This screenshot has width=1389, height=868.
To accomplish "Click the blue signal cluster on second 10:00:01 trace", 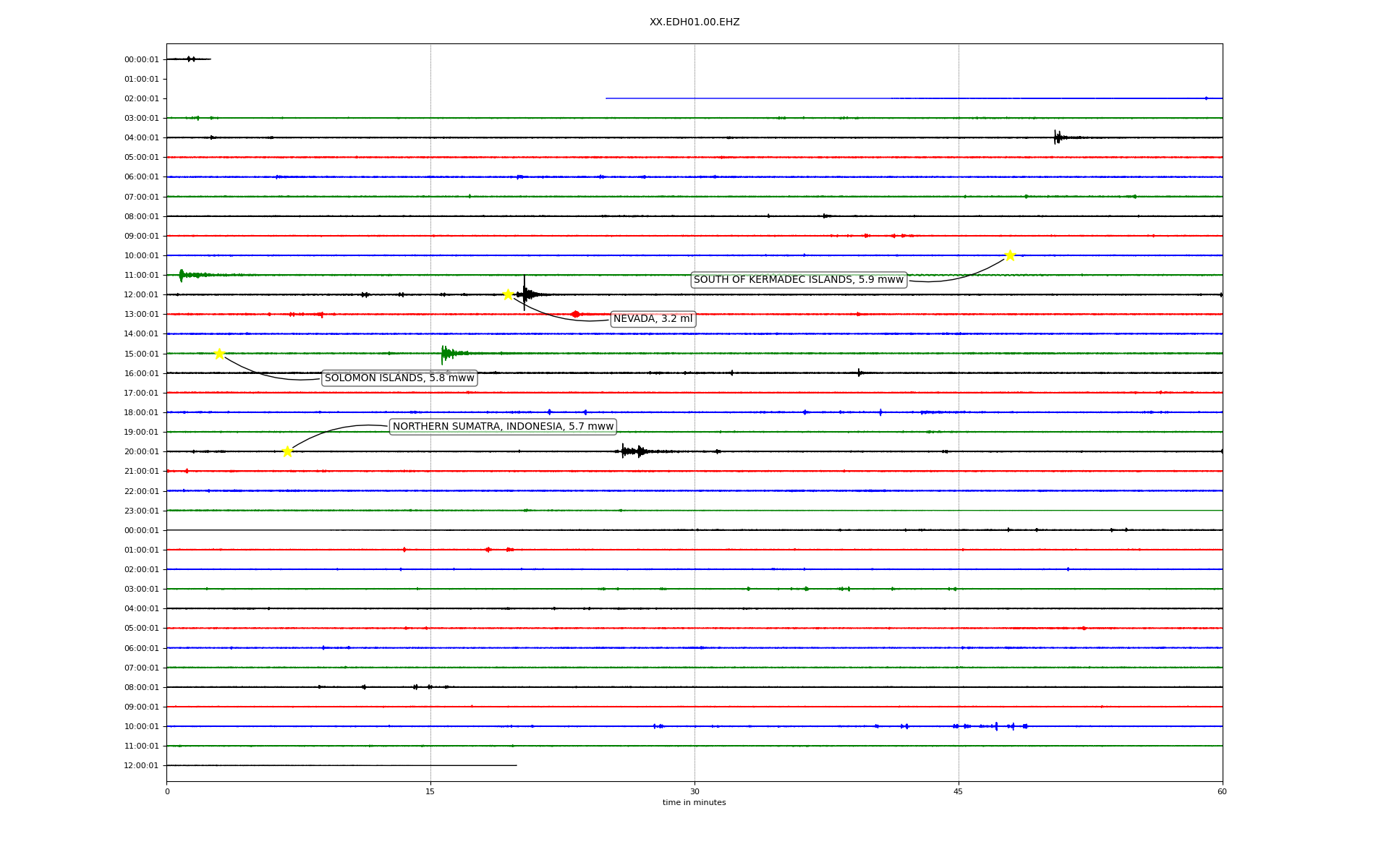I will click(x=996, y=726).
